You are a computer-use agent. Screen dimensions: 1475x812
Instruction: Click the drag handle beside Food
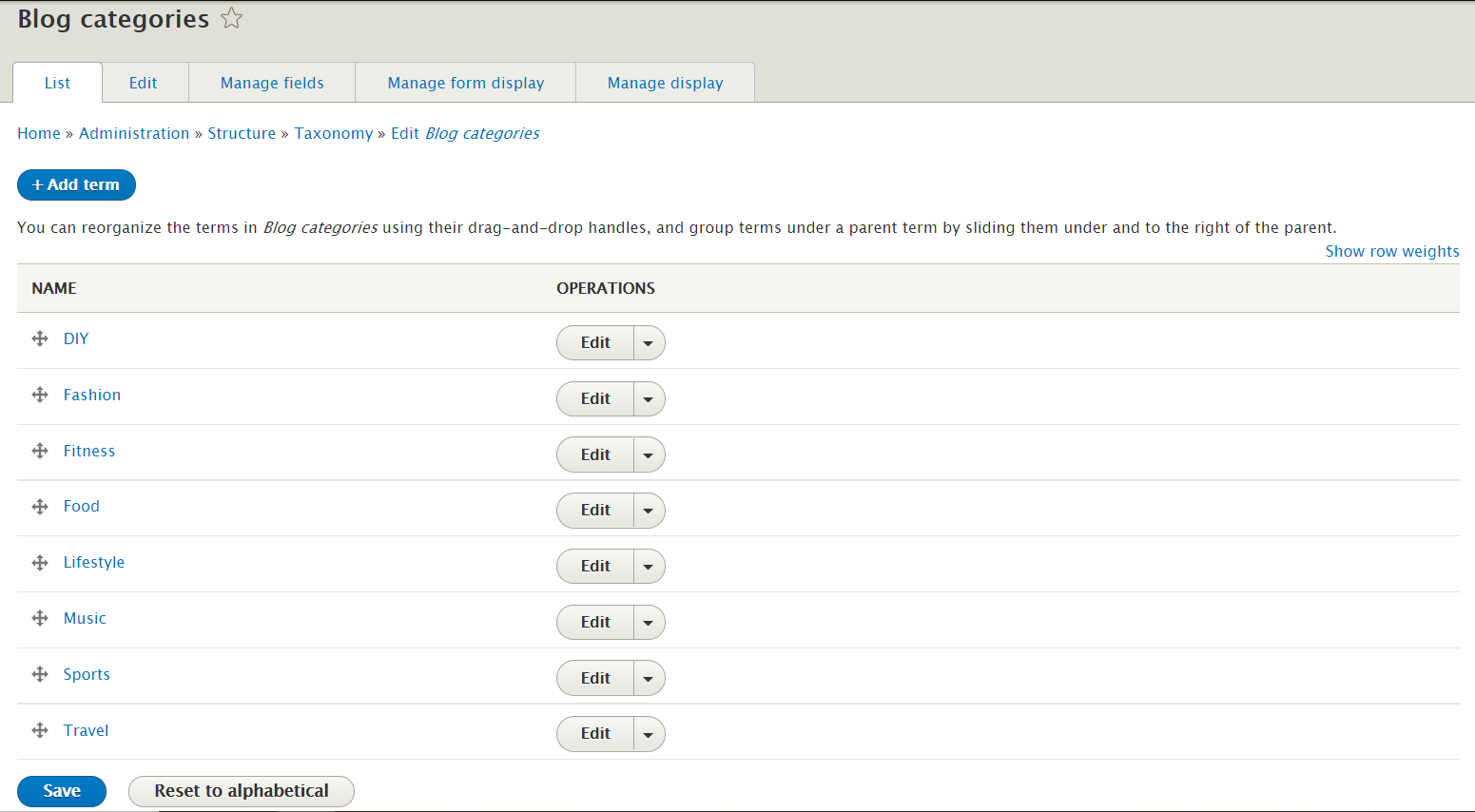click(40, 506)
